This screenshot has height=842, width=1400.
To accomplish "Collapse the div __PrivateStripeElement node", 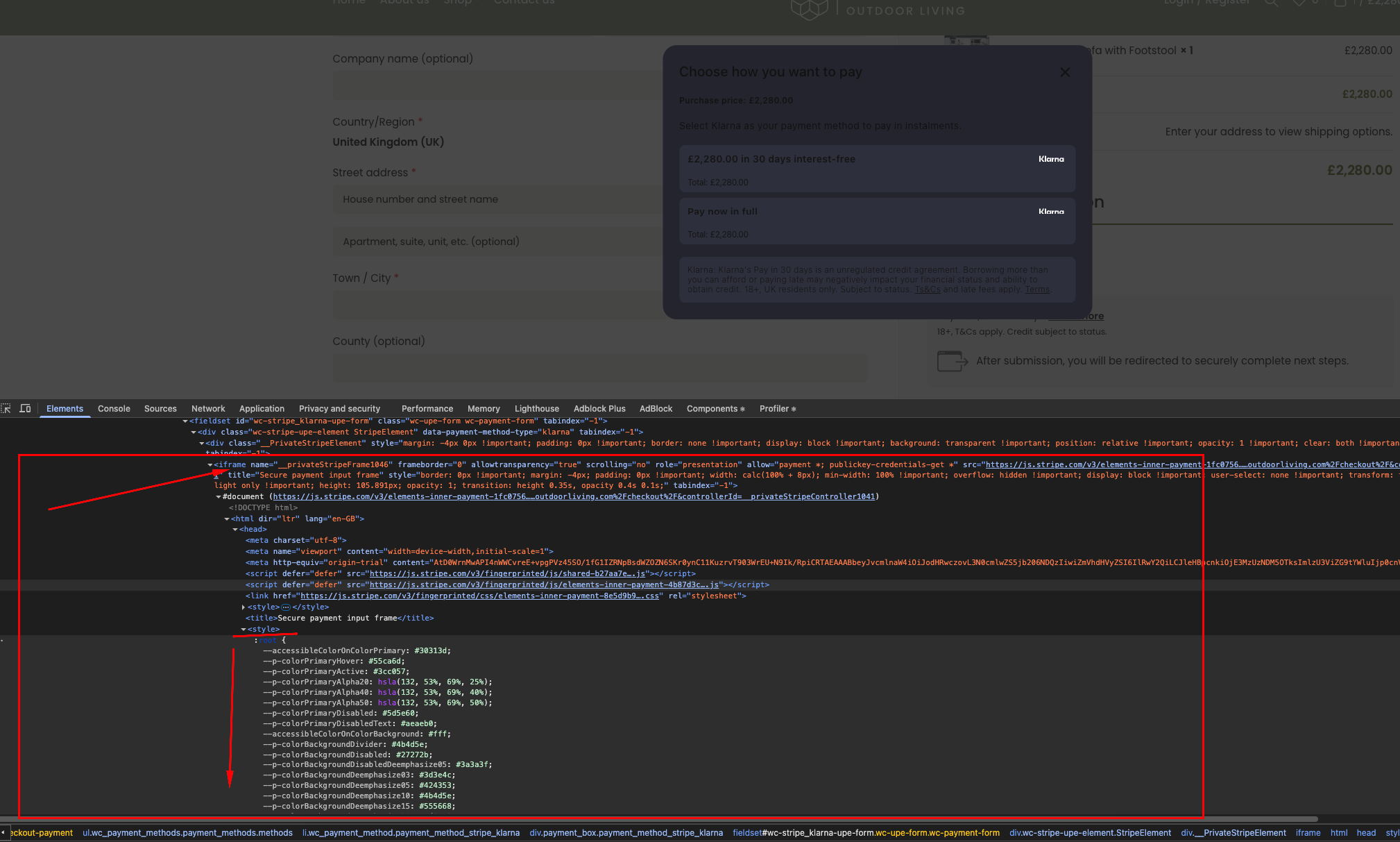I will 202,444.
